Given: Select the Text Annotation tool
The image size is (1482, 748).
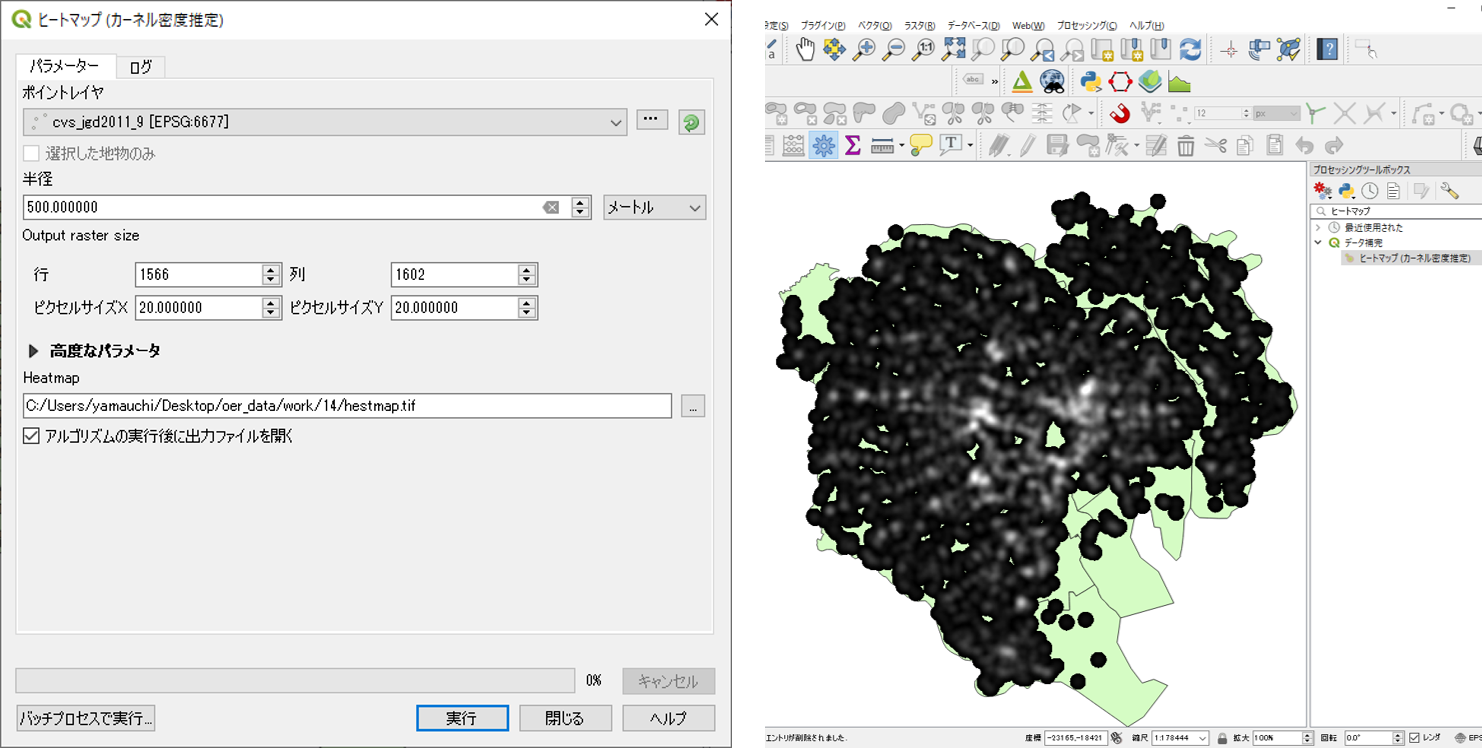Looking at the screenshot, I should 950,145.
